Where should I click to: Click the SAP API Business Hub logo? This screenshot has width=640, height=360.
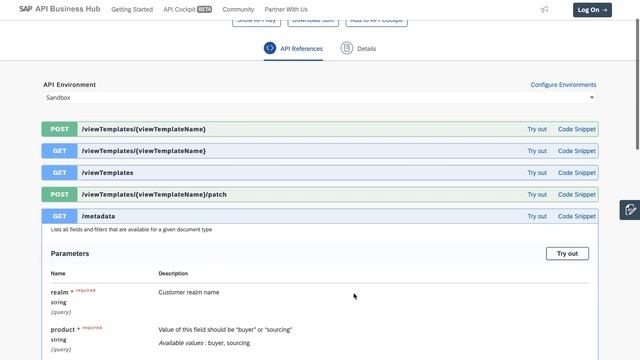tap(60, 9)
